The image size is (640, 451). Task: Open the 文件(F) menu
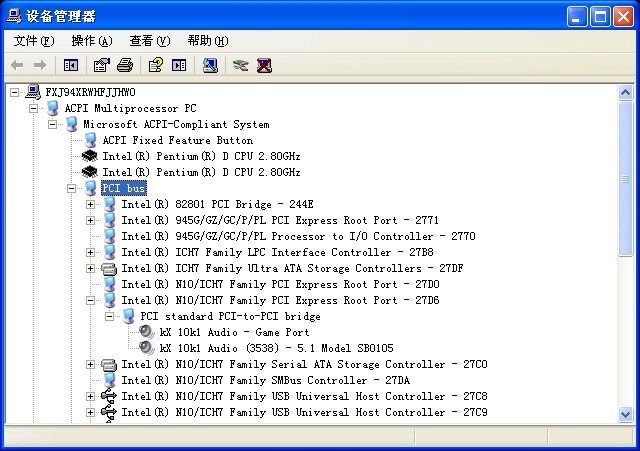pos(34,41)
